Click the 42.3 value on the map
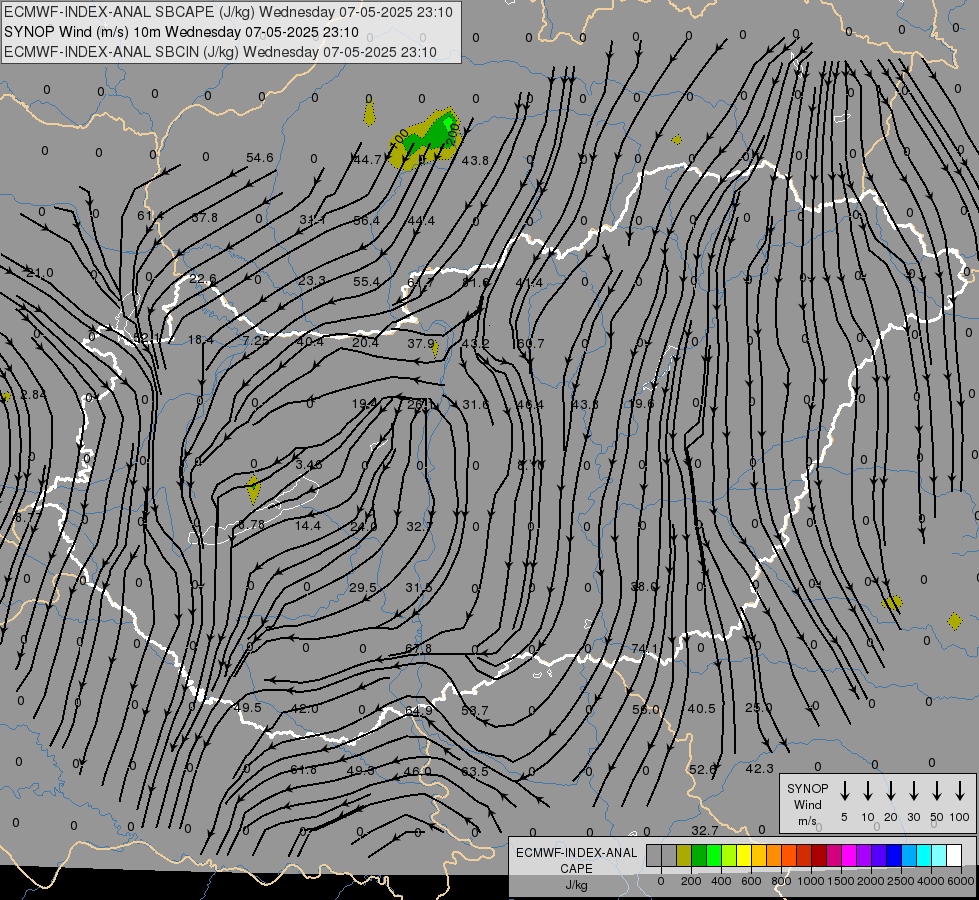 pyautogui.click(x=759, y=768)
